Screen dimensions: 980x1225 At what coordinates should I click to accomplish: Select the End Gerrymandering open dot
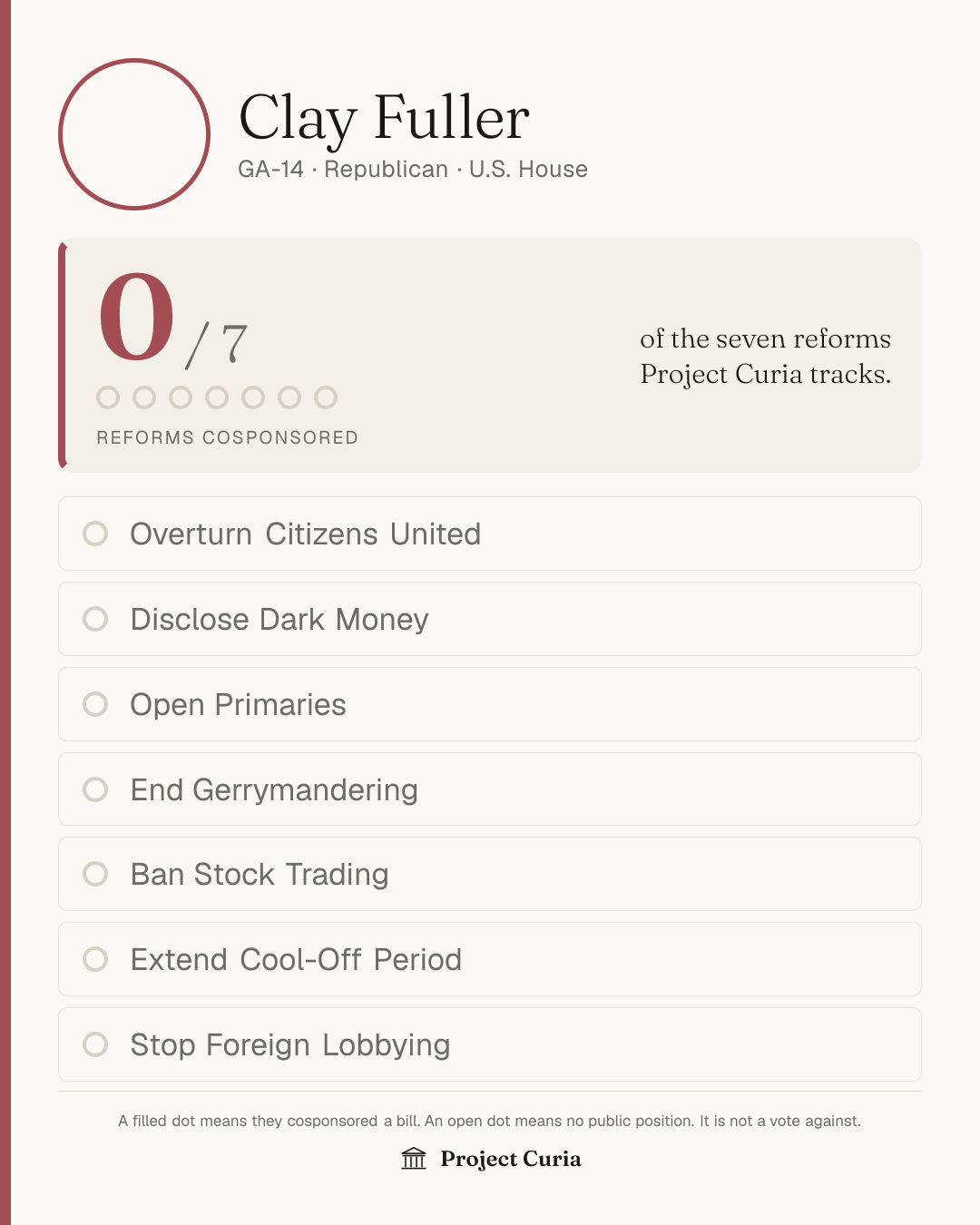(95, 789)
